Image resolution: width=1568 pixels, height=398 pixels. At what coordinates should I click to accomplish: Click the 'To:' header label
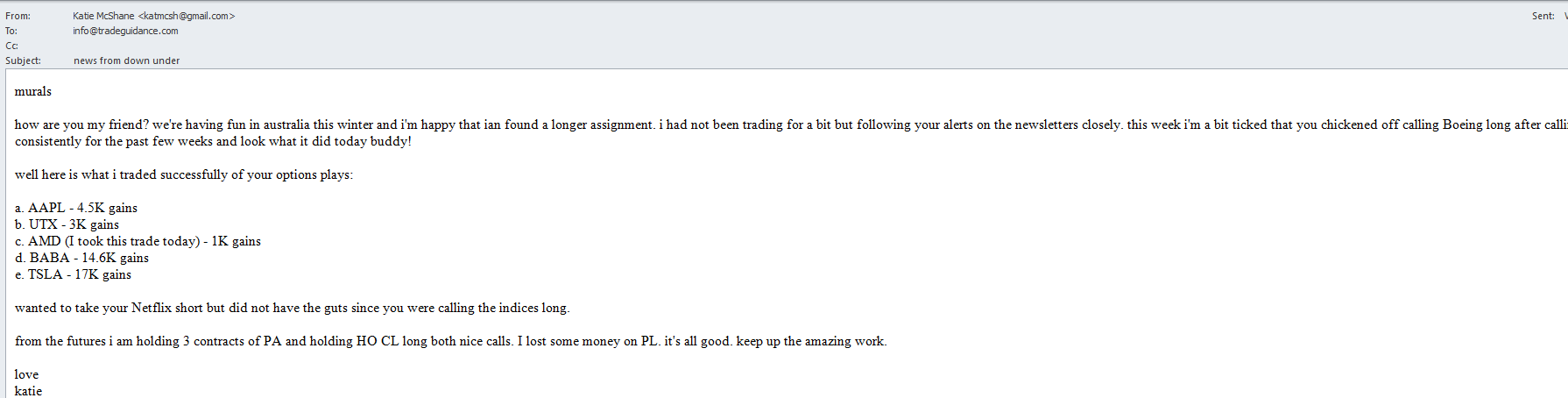tap(11, 31)
